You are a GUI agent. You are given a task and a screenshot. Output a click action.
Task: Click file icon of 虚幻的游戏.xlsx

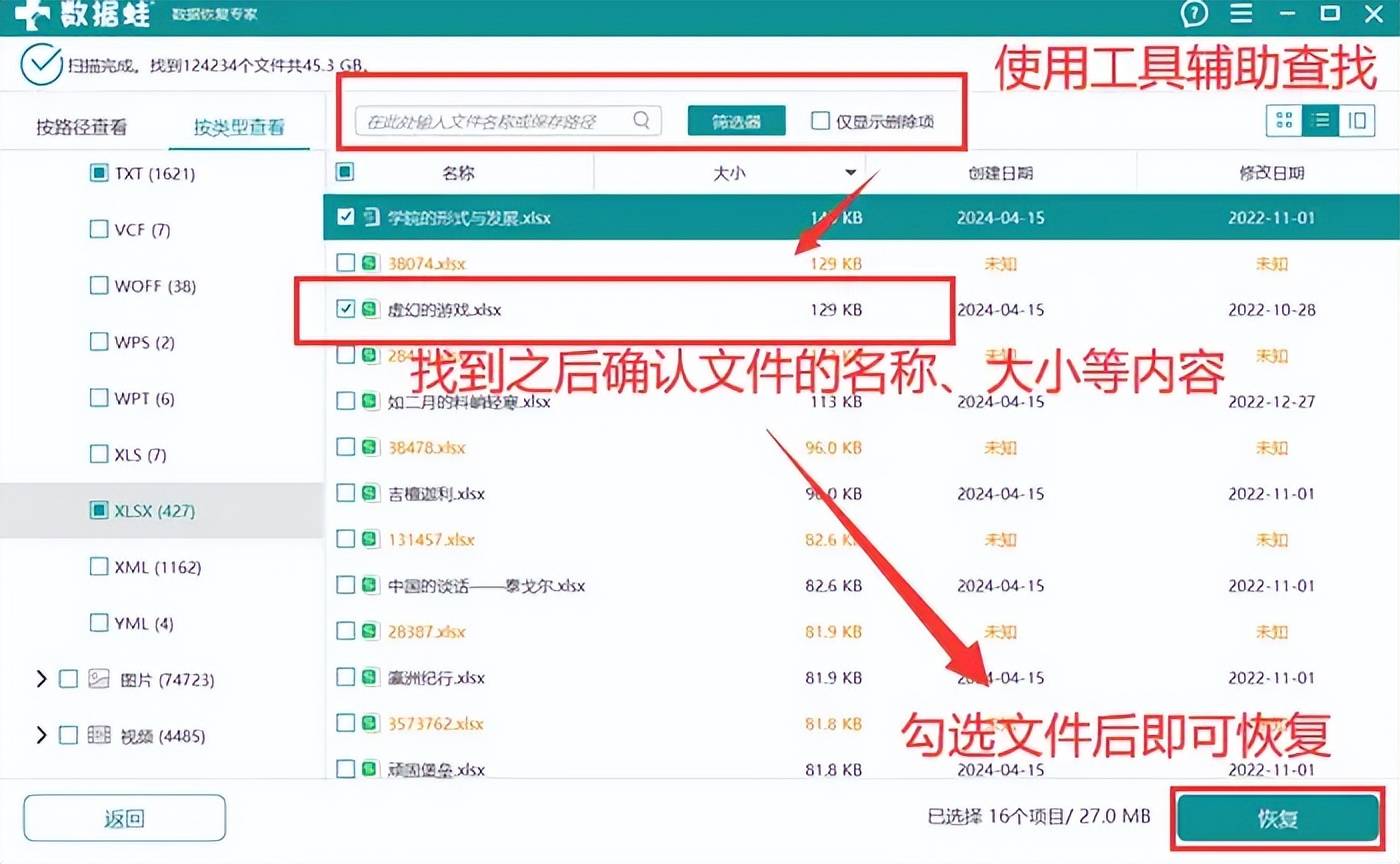pos(370,309)
